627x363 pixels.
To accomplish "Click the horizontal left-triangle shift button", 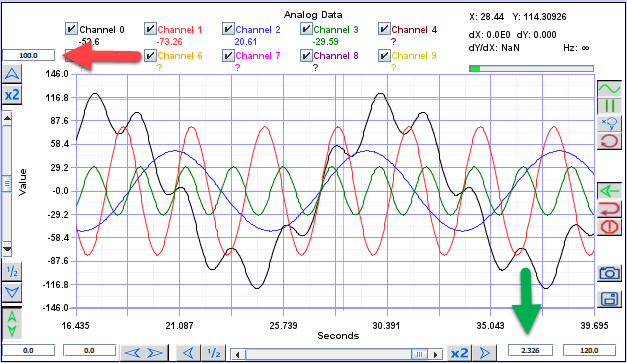I will click(189, 353).
